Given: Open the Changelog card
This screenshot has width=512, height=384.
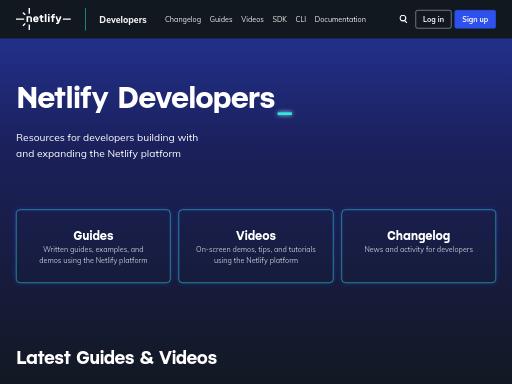Looking at the screenshot, I should [x=419, y=246].
